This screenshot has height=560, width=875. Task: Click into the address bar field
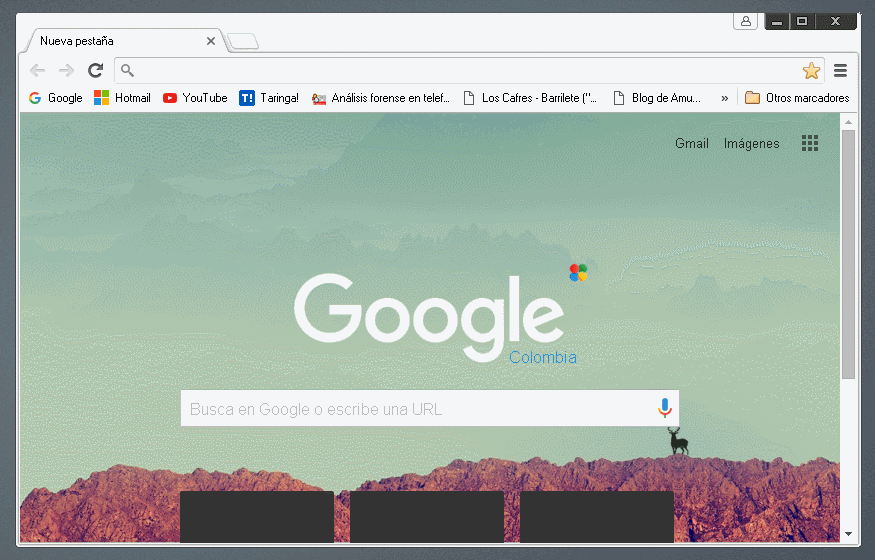coord(469,70)
